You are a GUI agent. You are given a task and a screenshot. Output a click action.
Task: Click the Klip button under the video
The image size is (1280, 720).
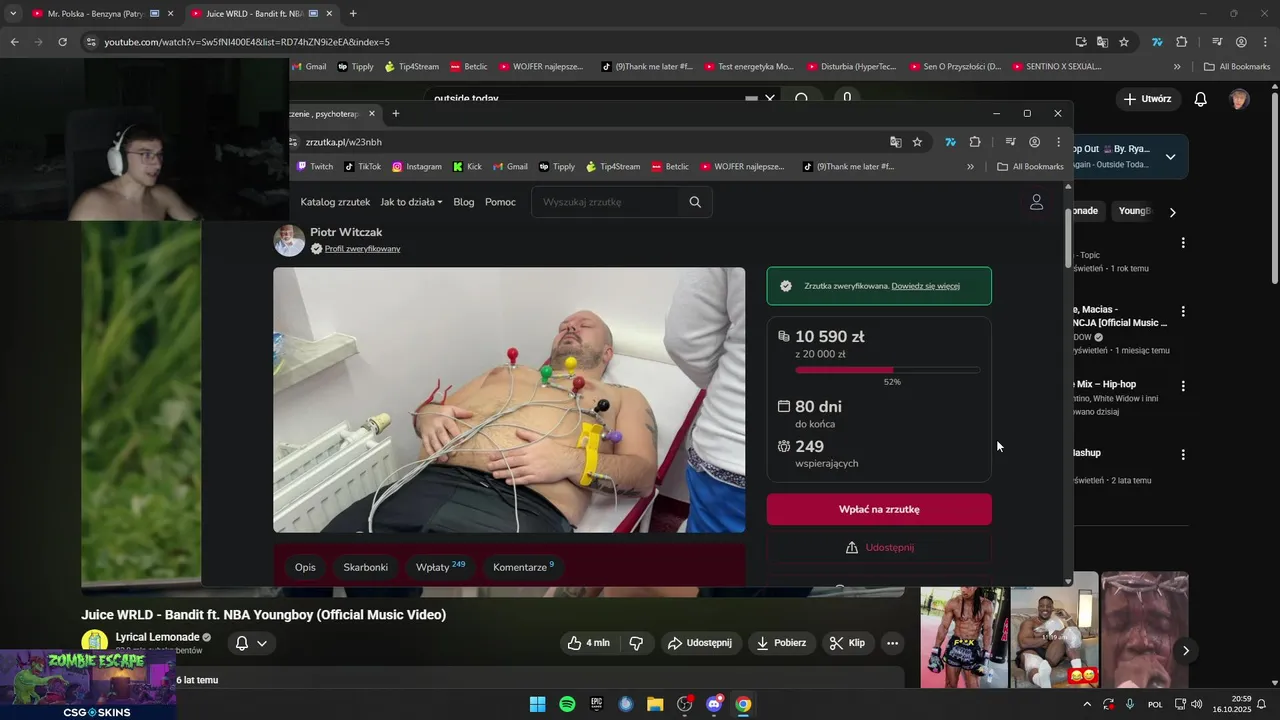847,643
